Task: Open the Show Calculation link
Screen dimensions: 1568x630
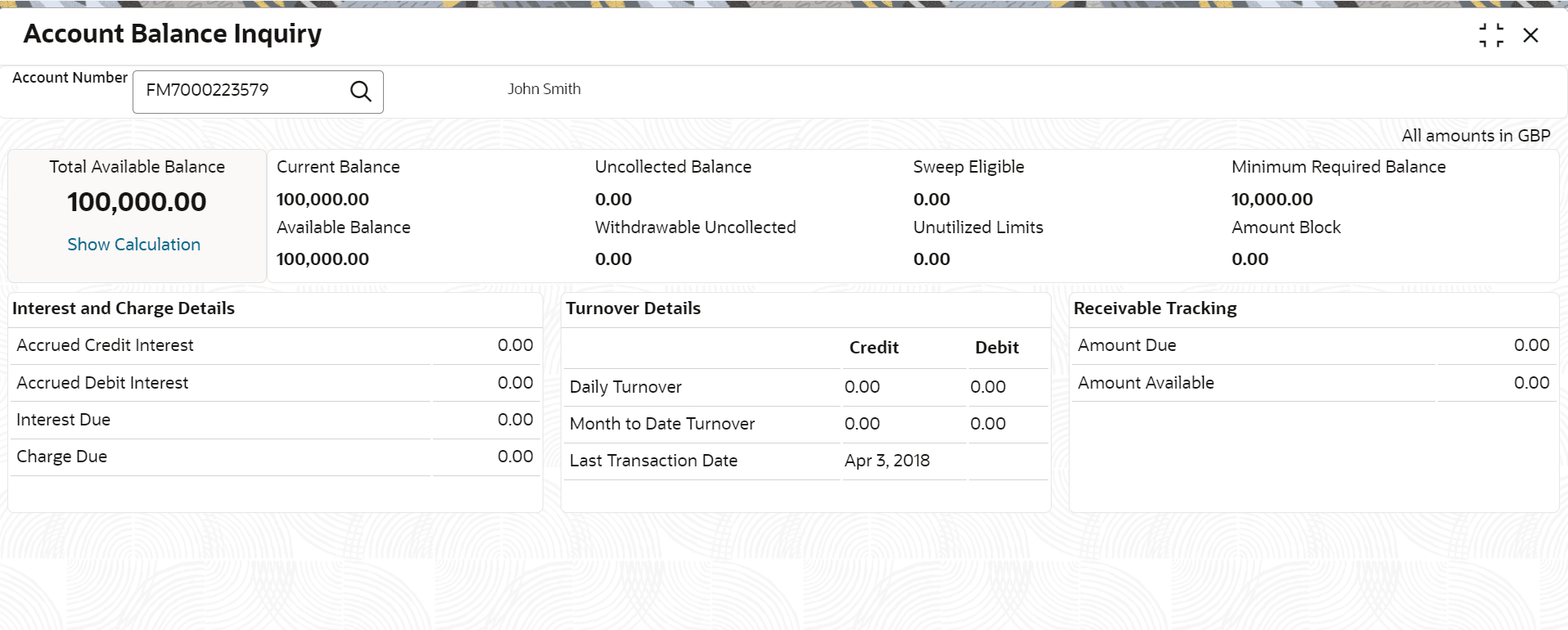Action: pos(133,245)
